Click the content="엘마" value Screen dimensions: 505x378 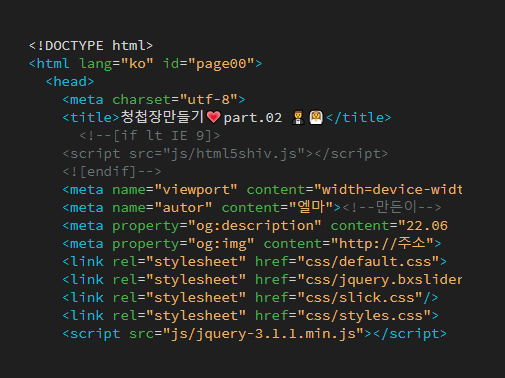point(277,207)
